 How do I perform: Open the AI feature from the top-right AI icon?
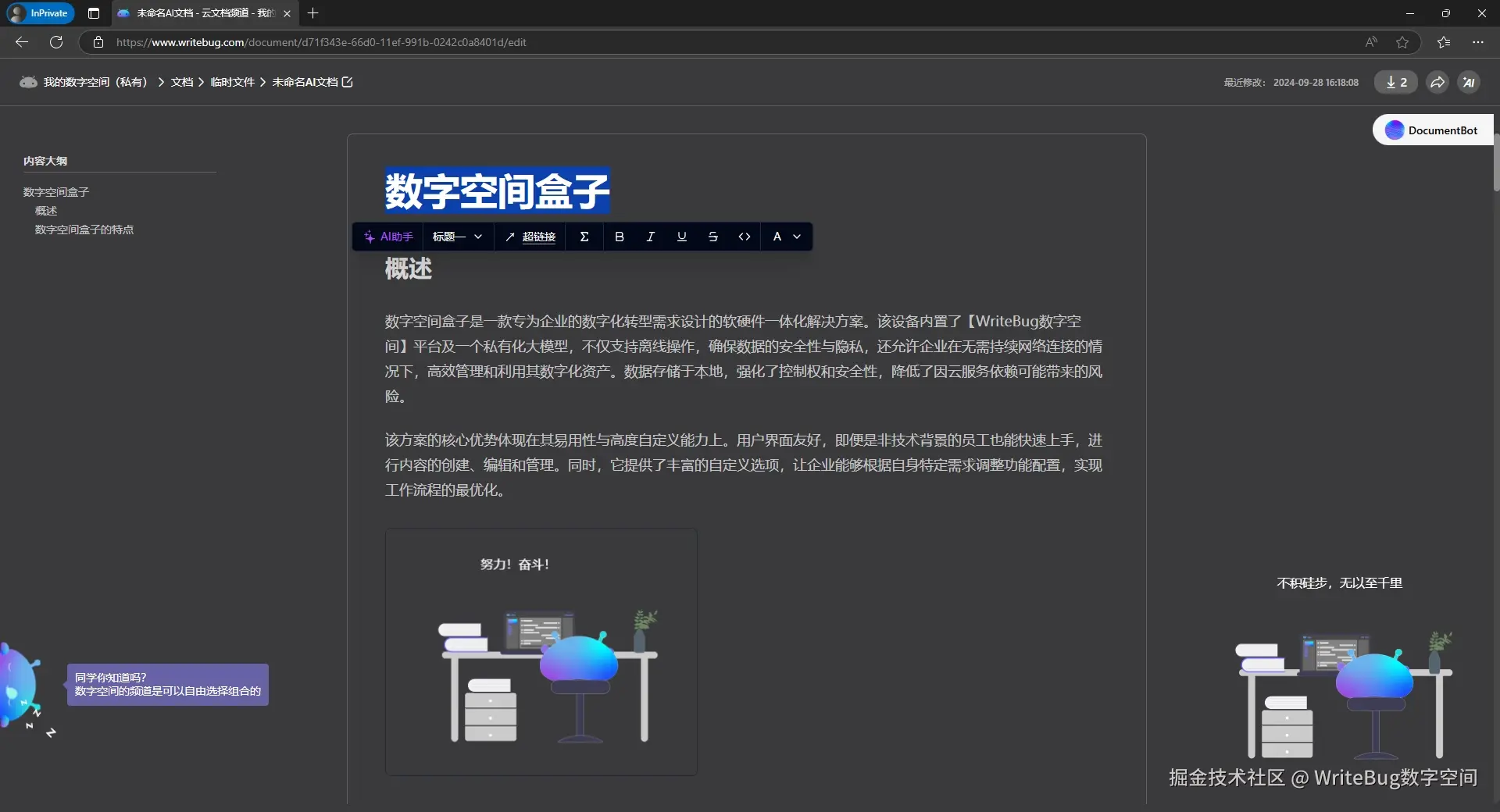[1470, 82]
